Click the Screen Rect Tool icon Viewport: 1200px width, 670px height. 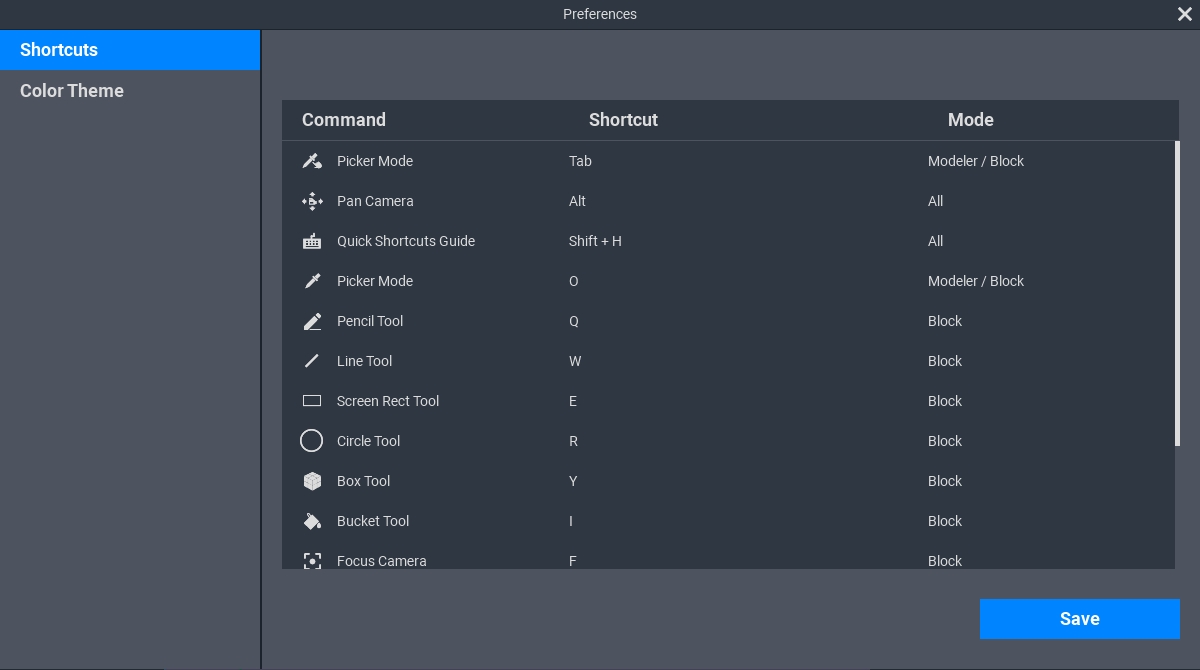[312, 401]
